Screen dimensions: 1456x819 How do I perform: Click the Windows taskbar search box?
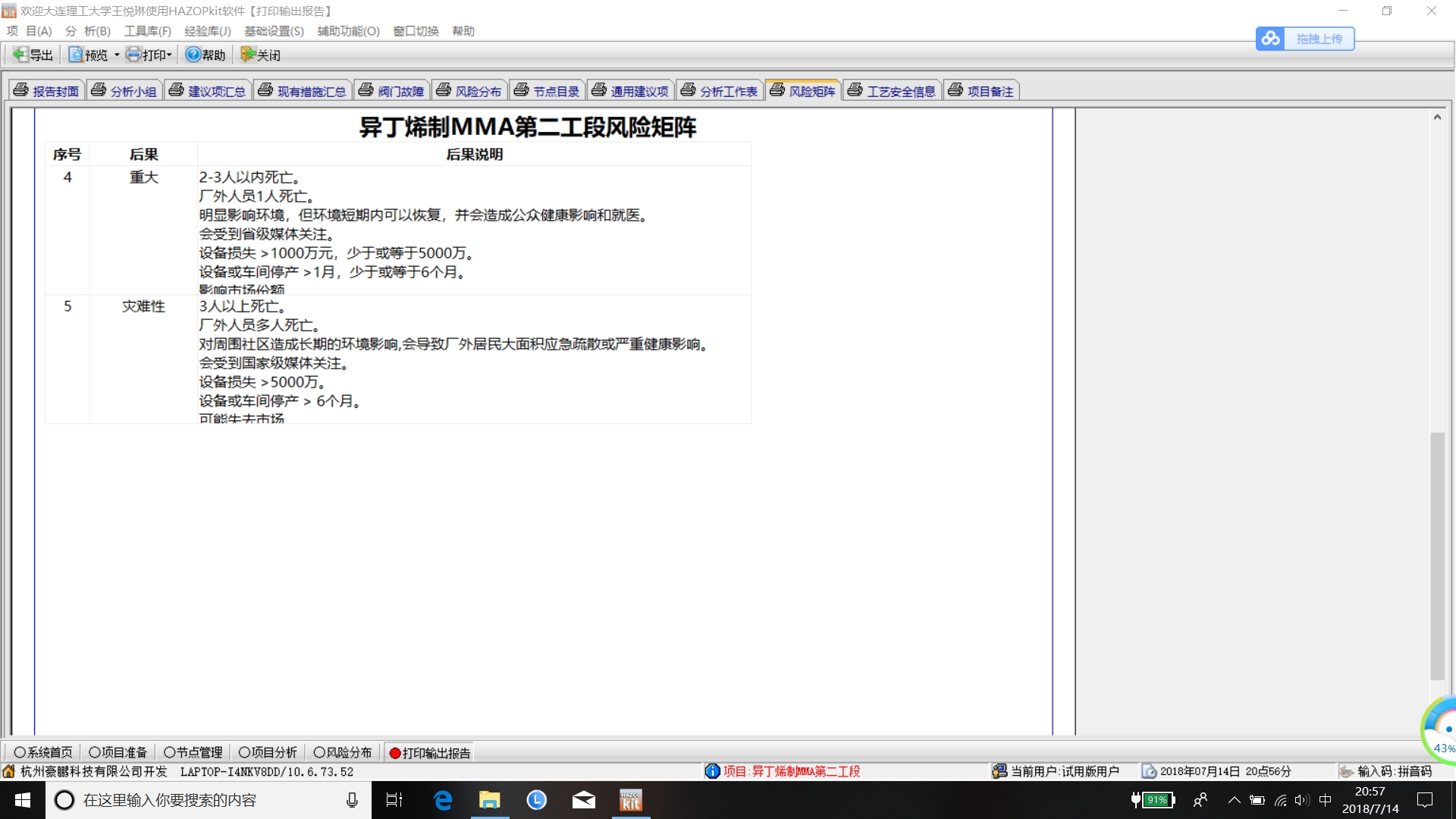(x=197, y=800)
